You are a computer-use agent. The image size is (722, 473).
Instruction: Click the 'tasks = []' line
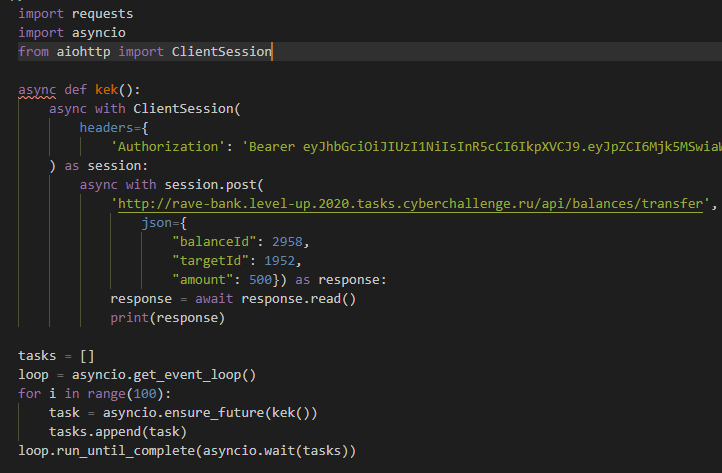coord(56,356)
